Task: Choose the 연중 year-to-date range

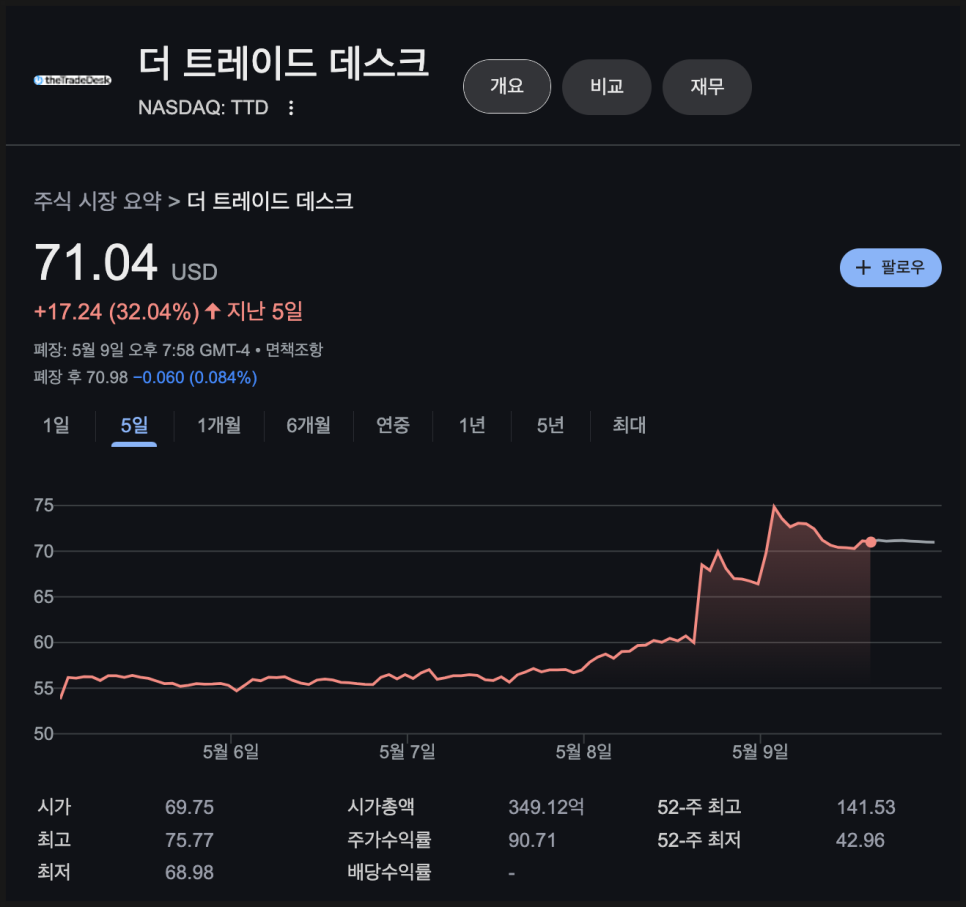Action: coord(393,425)
